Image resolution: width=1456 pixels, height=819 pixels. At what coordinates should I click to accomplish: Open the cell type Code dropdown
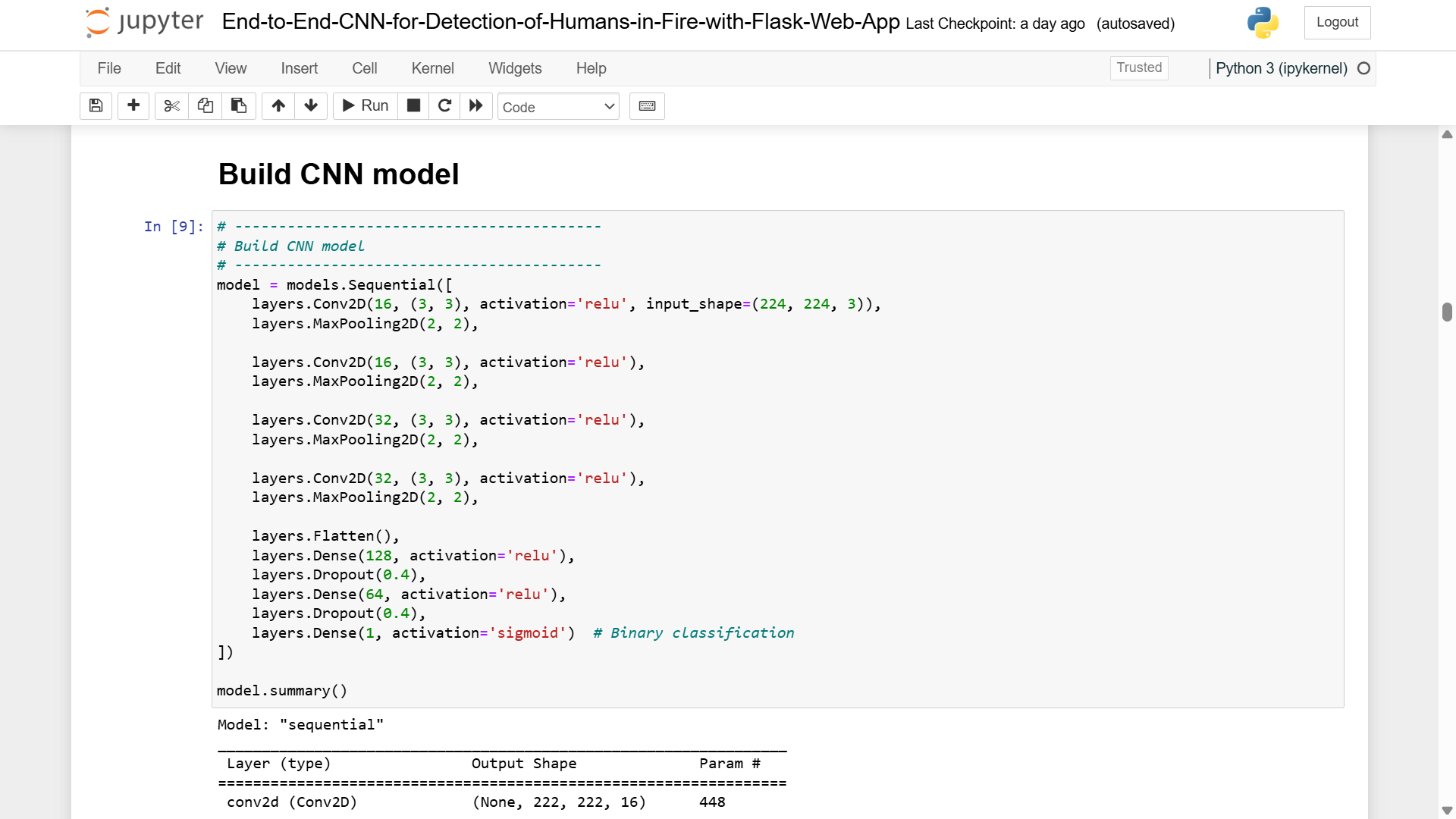[x=558, y=107]
